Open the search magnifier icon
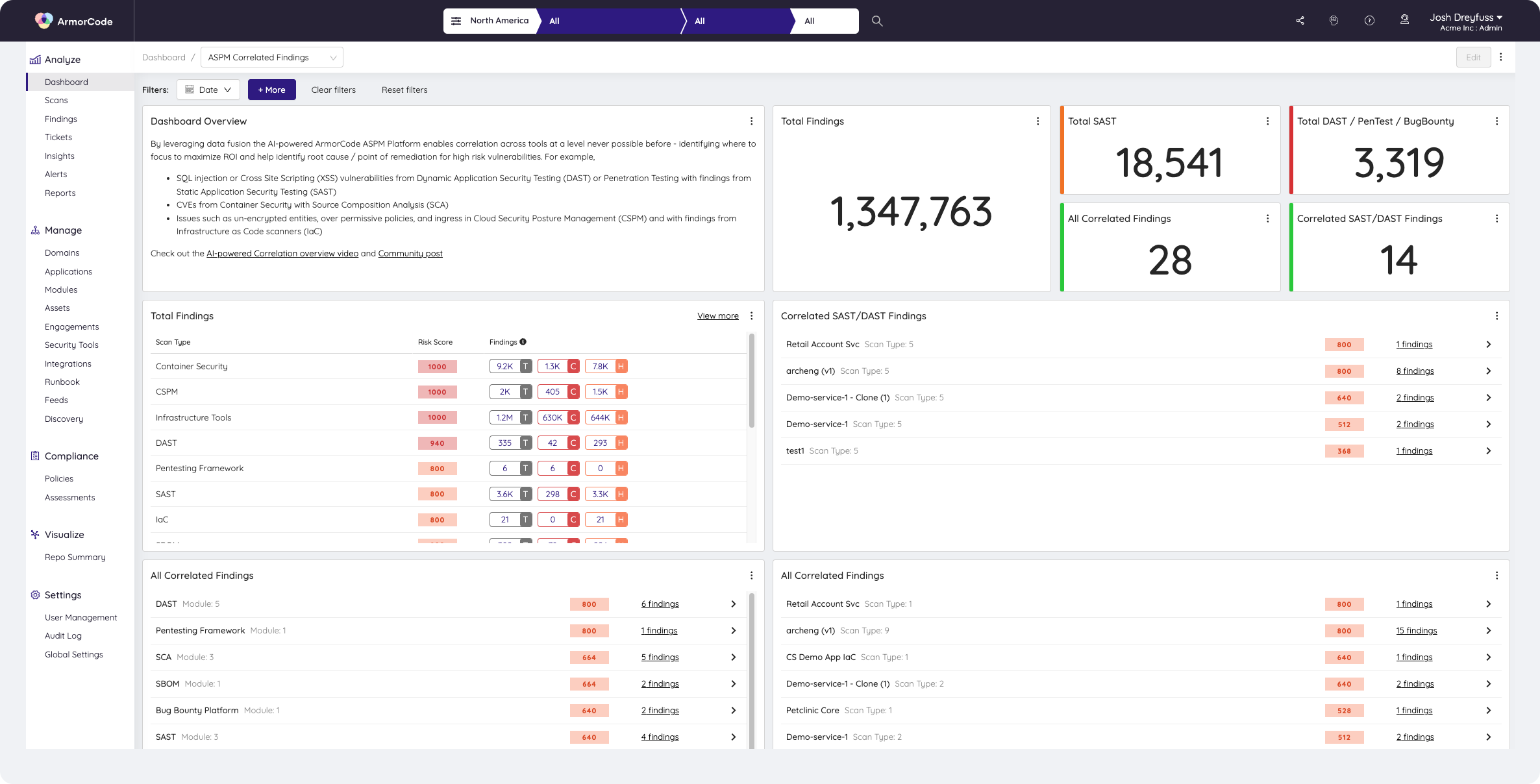Screen dimensions: 1540x784 coord(877,21)
